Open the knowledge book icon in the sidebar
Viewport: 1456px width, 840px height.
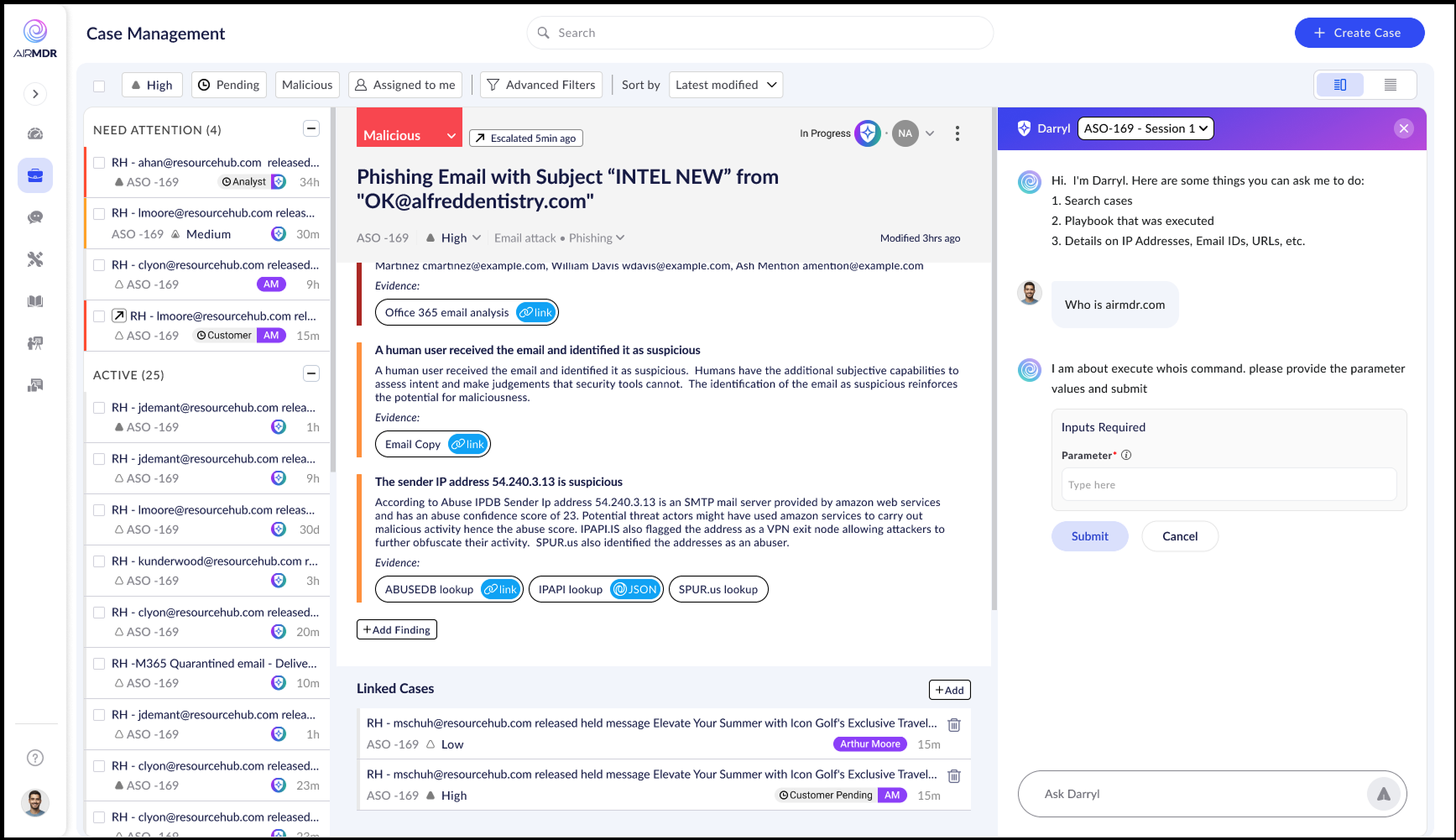(35, 300)
